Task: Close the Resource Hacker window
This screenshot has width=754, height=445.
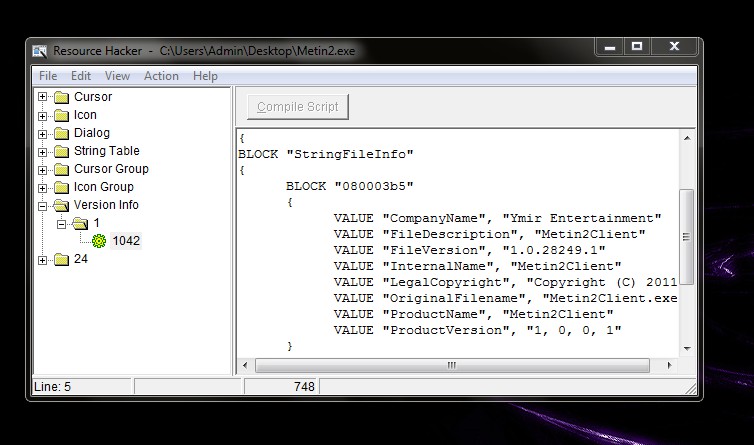Action: coord(674,47)
